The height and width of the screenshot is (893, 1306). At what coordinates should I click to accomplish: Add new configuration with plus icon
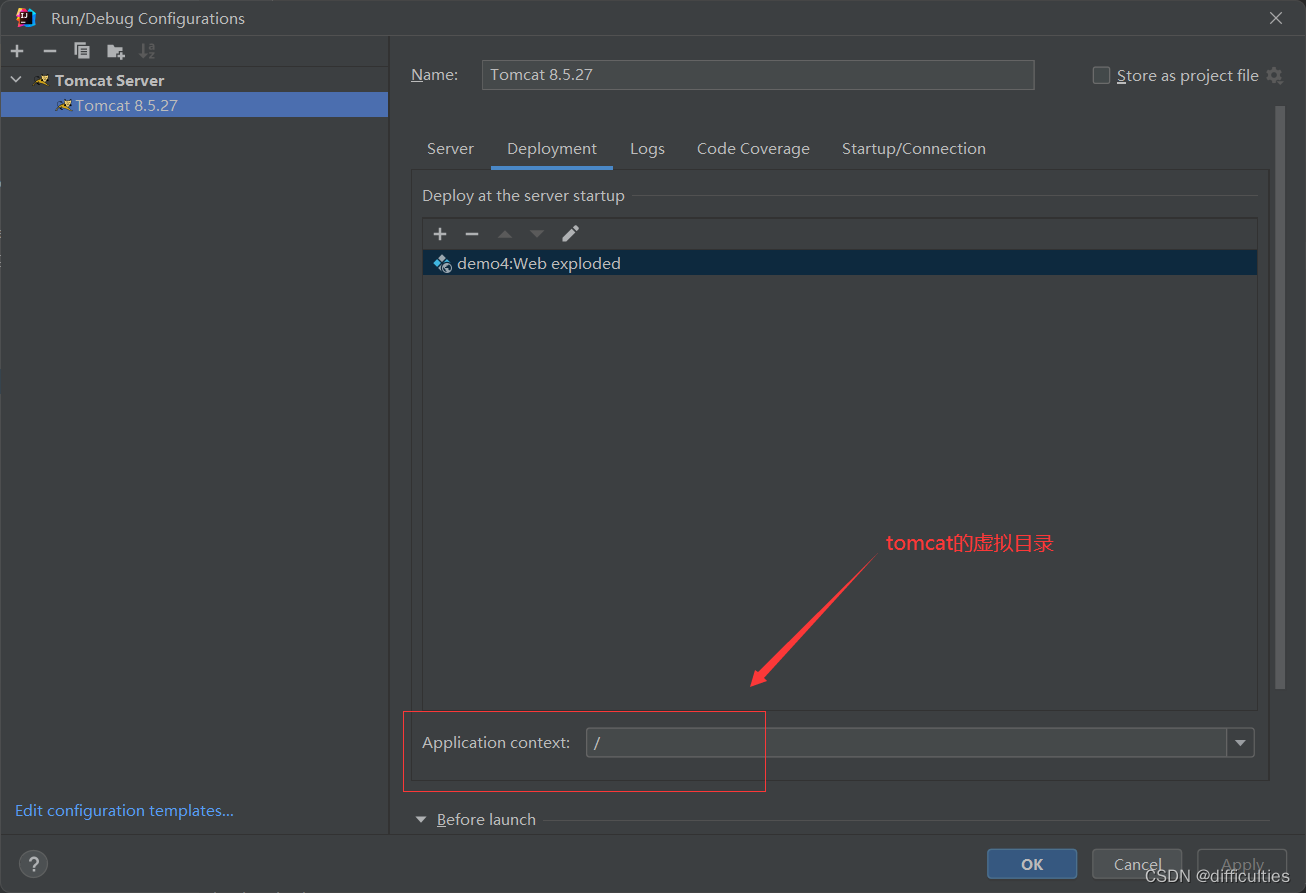[x=17, y=51]
